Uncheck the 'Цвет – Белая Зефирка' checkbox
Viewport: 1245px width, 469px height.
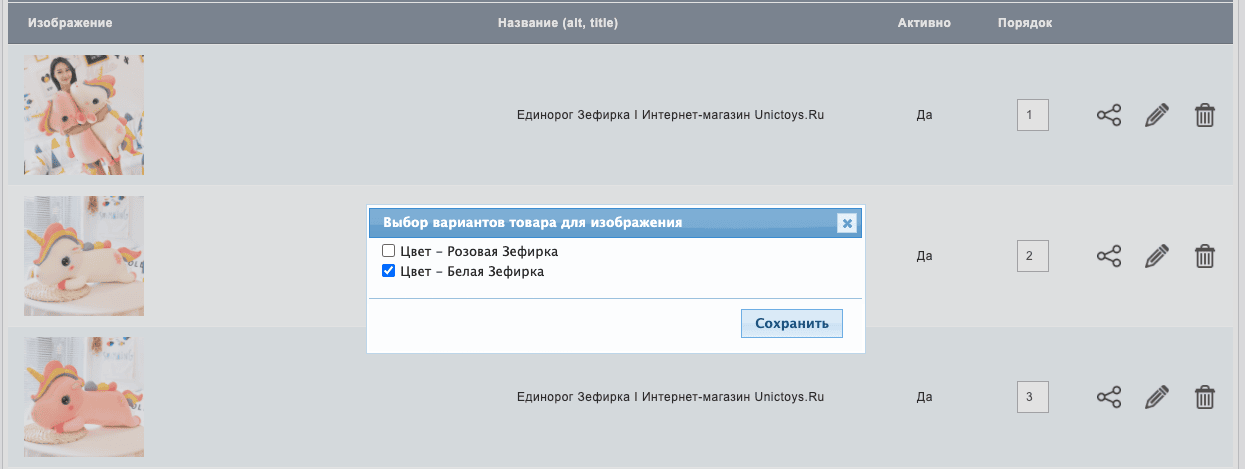[x=389, y=271]
